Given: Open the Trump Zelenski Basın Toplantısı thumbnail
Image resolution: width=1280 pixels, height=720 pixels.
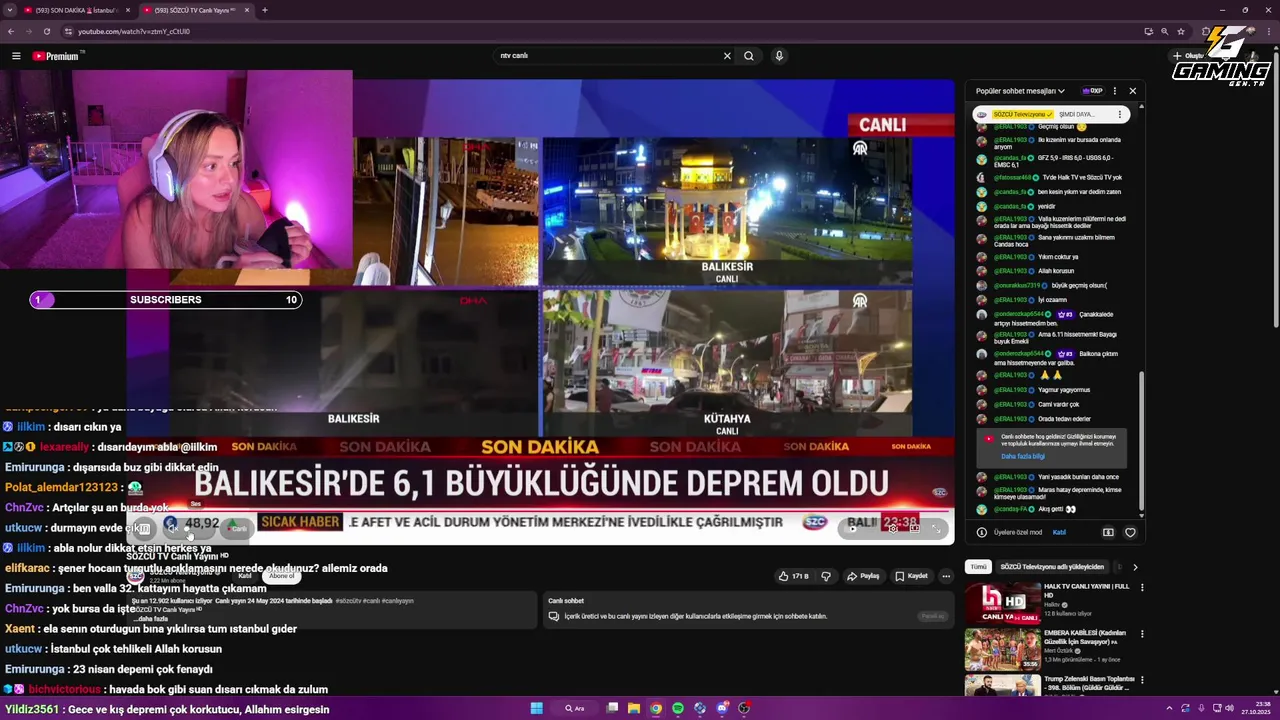Looking at the screenshot, I should [x=1003, y=685].
